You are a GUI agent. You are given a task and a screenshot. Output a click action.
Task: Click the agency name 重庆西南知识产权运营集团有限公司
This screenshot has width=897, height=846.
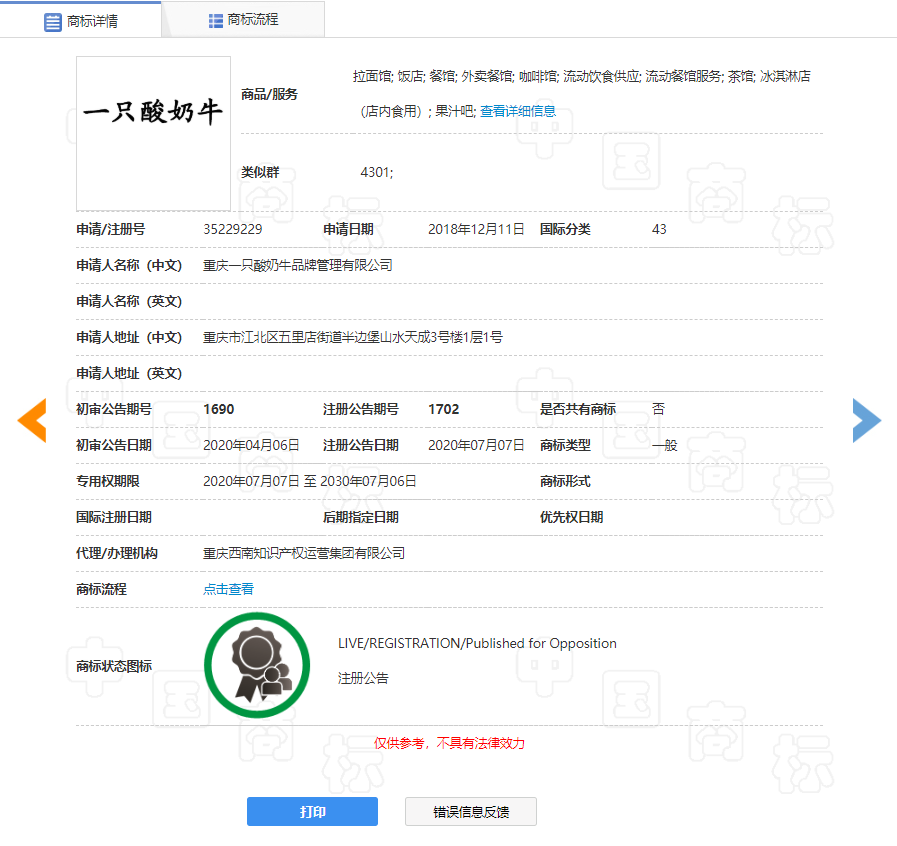coord(303,553)
